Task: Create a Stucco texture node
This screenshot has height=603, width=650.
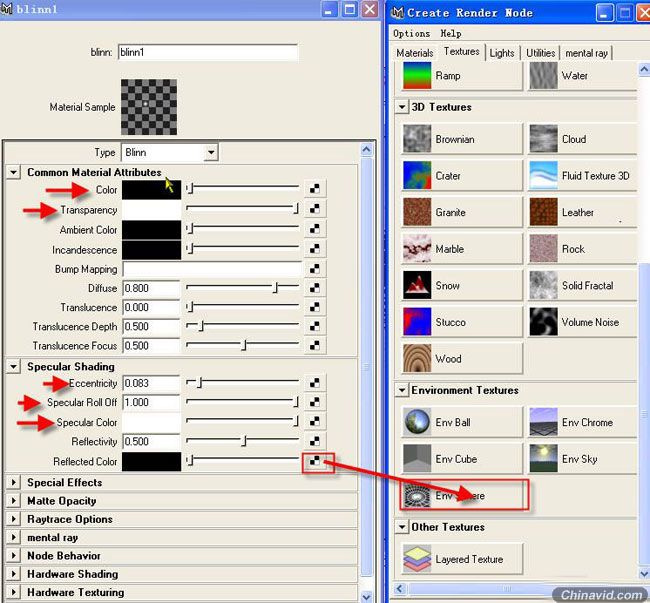Action: click(462, 322)
